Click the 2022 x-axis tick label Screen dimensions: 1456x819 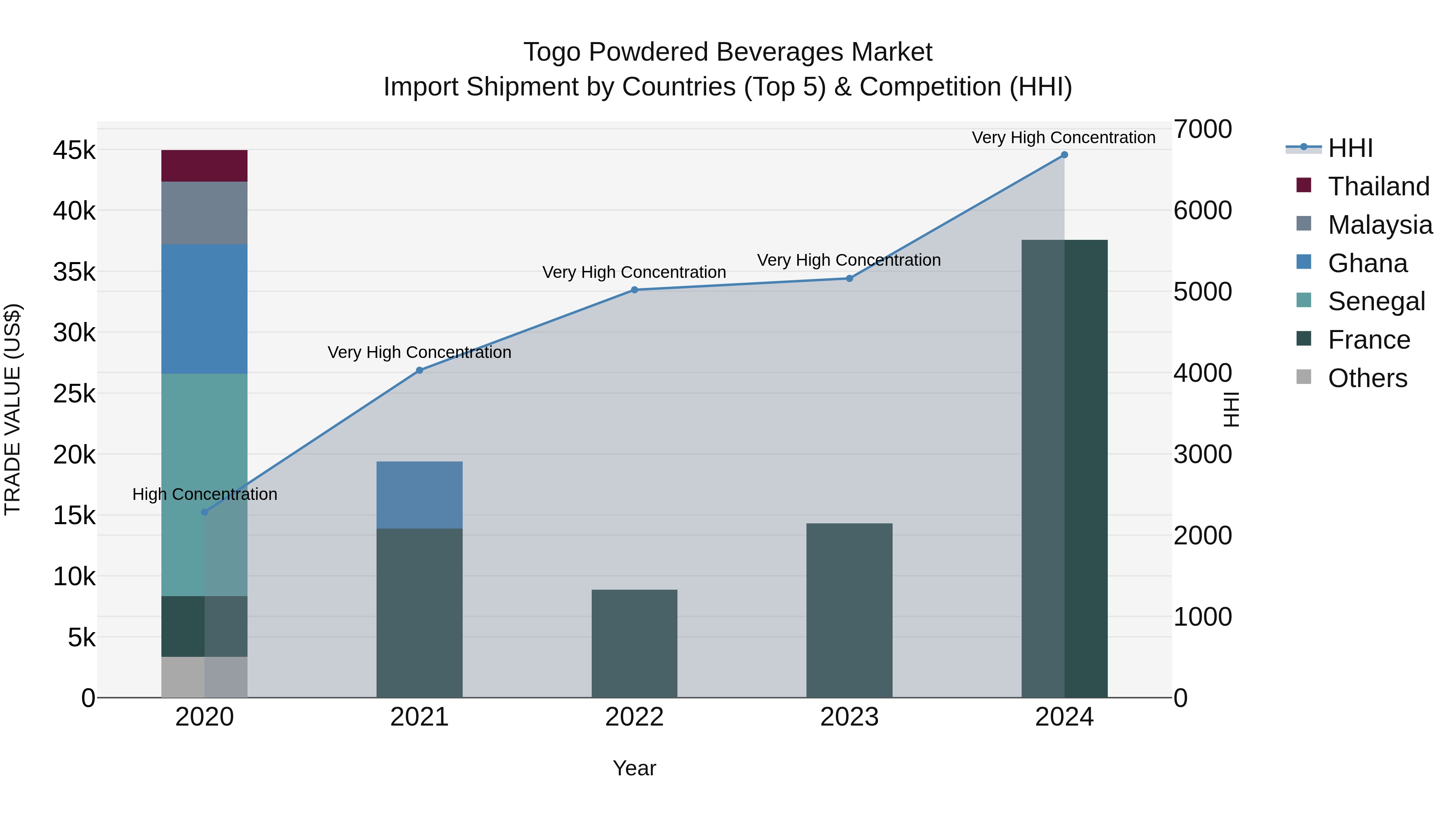634,717
